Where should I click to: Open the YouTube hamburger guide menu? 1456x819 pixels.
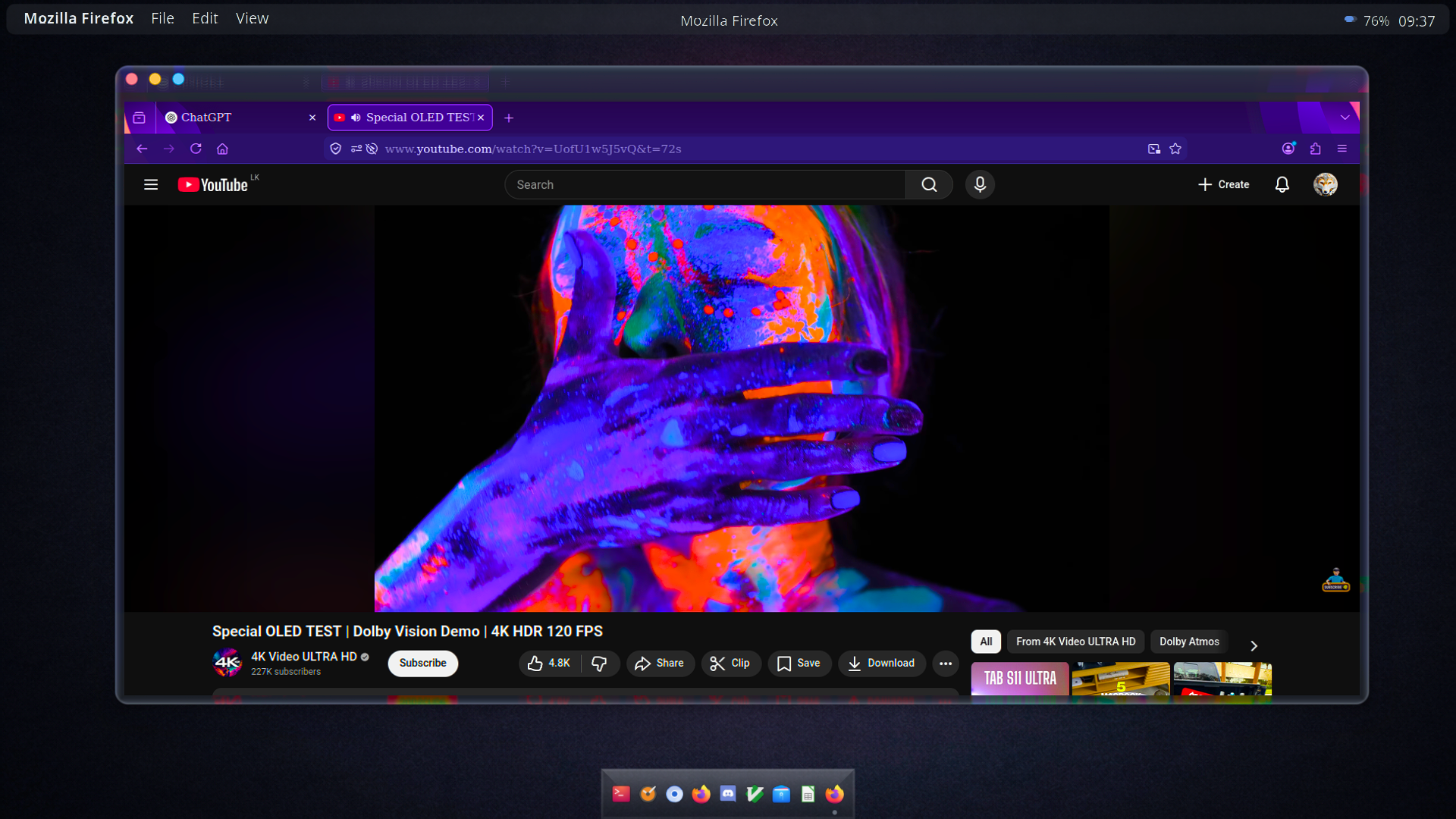click(151, 184)
